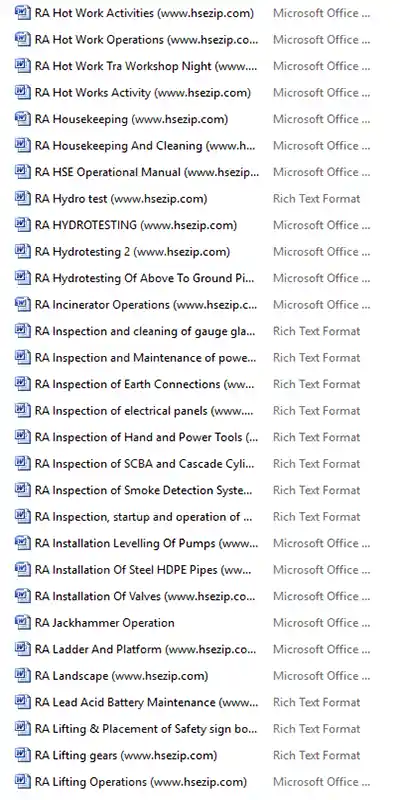Click the Word icon beside RA Housekeeping And Cleaning
The height and width of the screenshot is (800, 400).
pyautogui.click(x=23, y=145)
